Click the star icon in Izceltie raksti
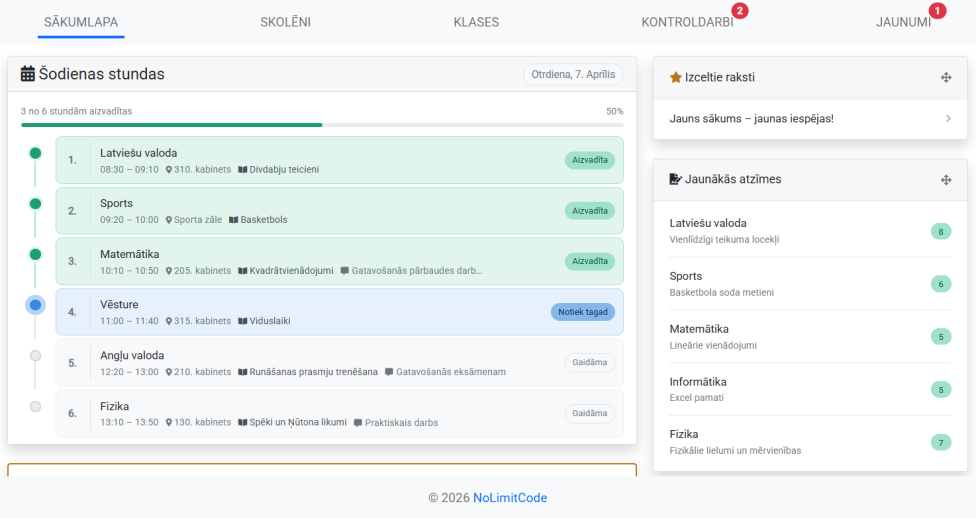 (x=675, y=77)
